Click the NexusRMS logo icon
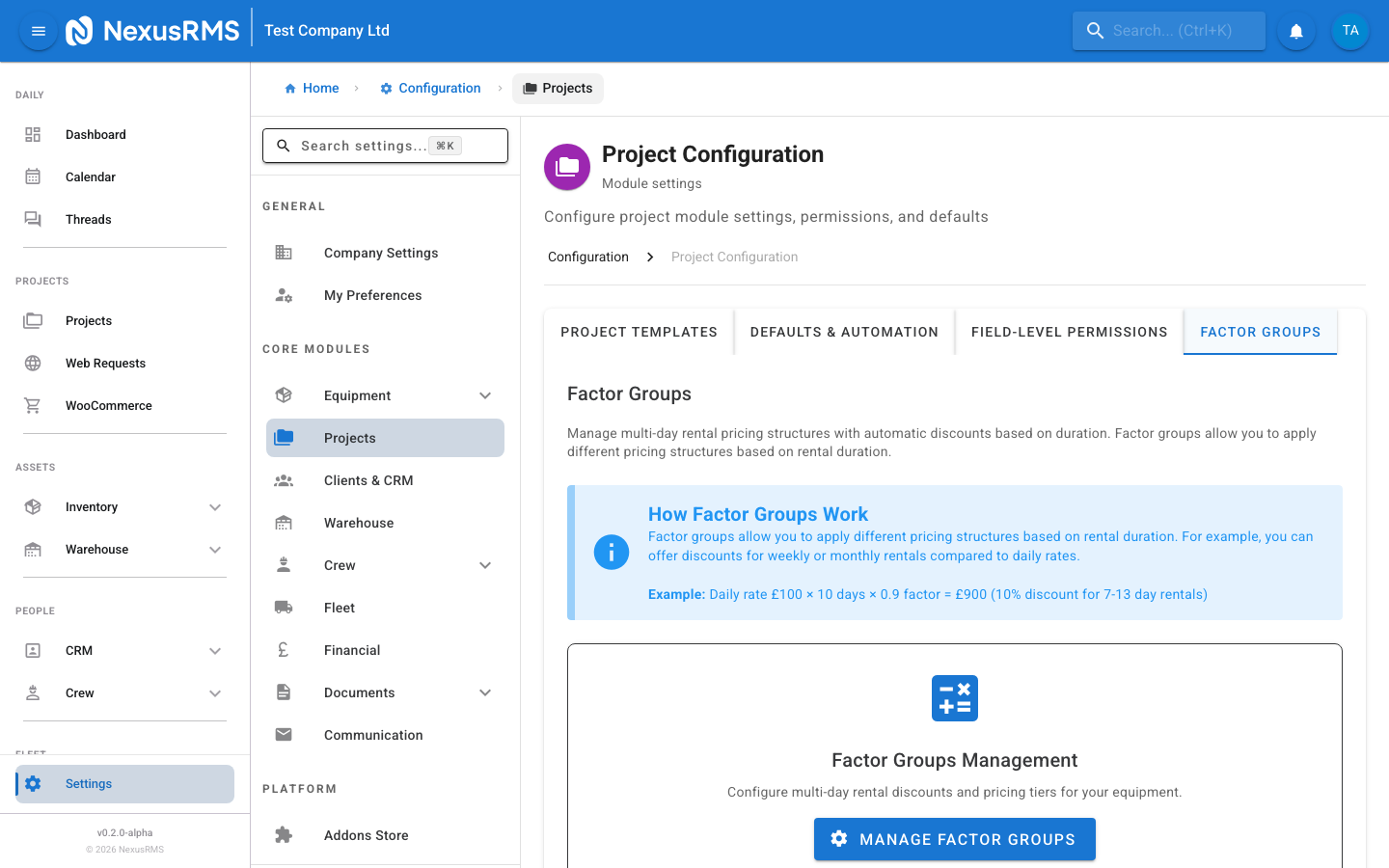Screen dimensions: 1389x868 coord(79,31)
